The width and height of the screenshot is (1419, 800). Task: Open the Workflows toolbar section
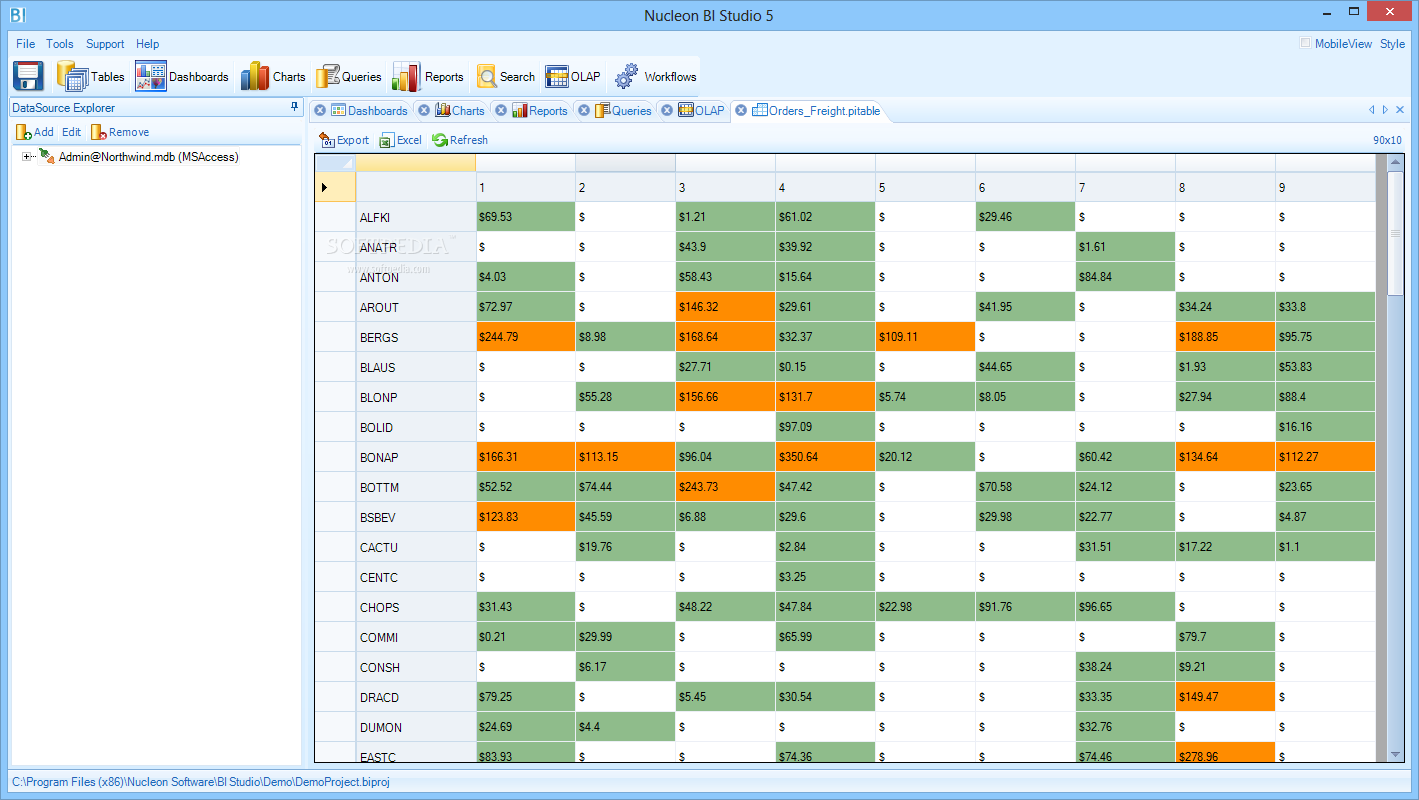[655, 76]
